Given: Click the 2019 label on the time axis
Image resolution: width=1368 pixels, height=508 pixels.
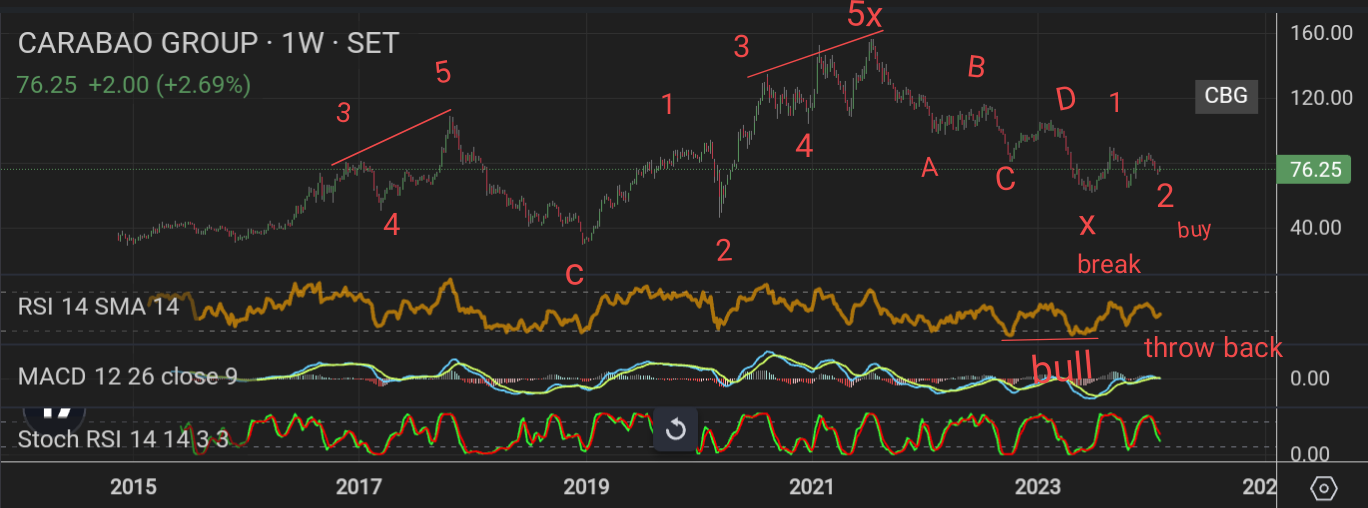Looking at the screenshot, I should coord(586,487).
